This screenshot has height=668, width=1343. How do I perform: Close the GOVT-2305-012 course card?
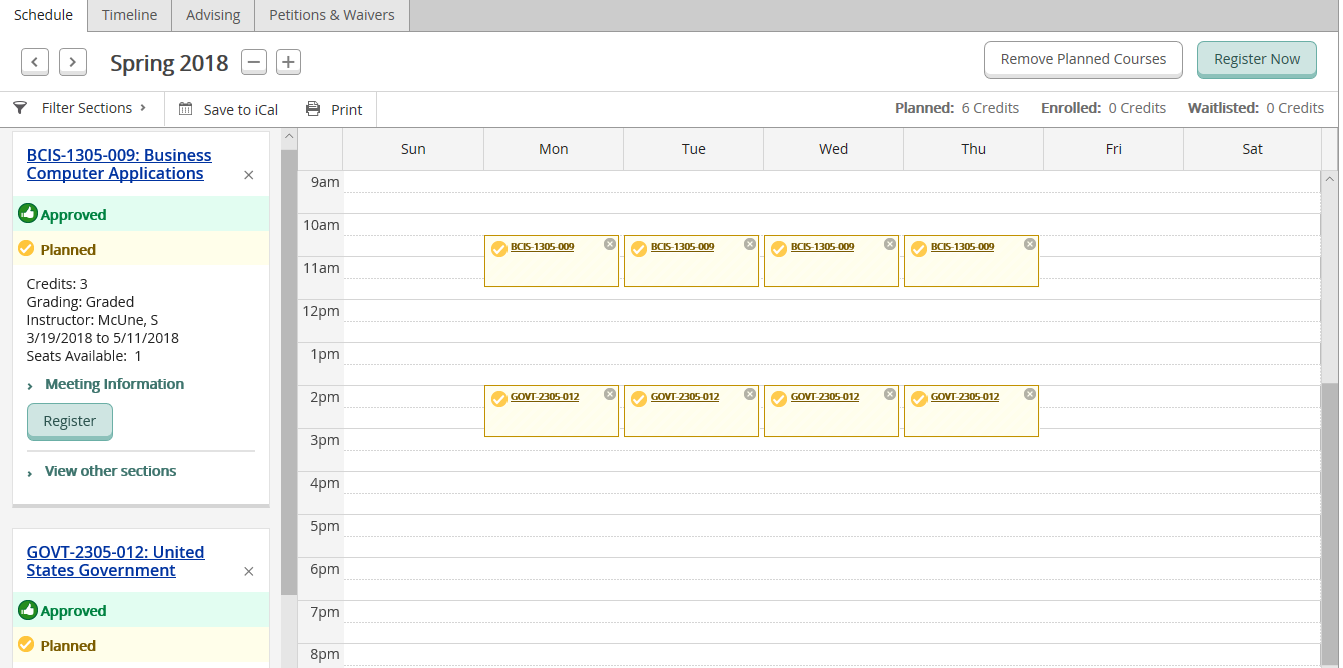[249, 571]
